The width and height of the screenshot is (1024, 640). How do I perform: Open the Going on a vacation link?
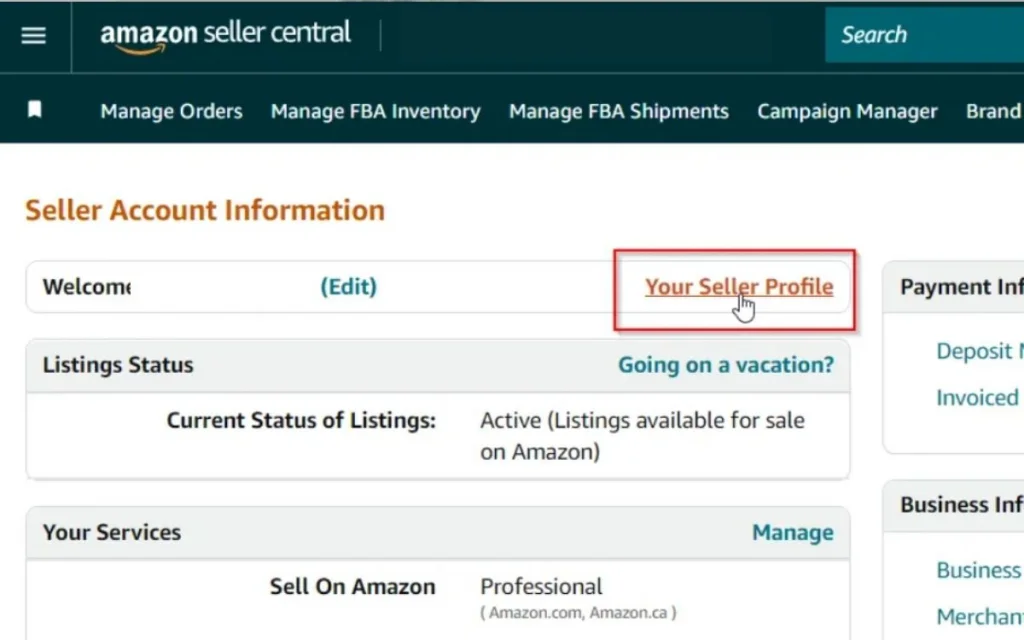(x=726, y=365)
